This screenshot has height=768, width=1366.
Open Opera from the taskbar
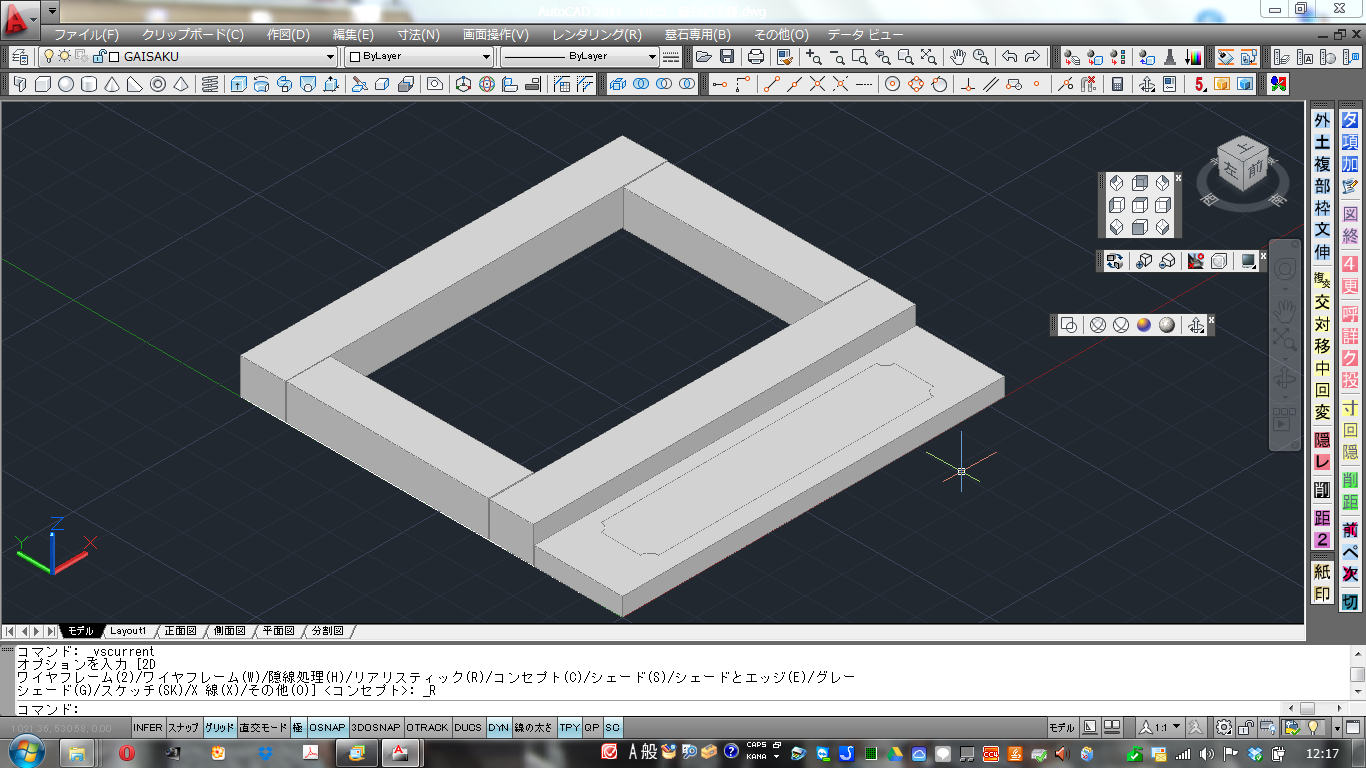(x=127, y=752)
